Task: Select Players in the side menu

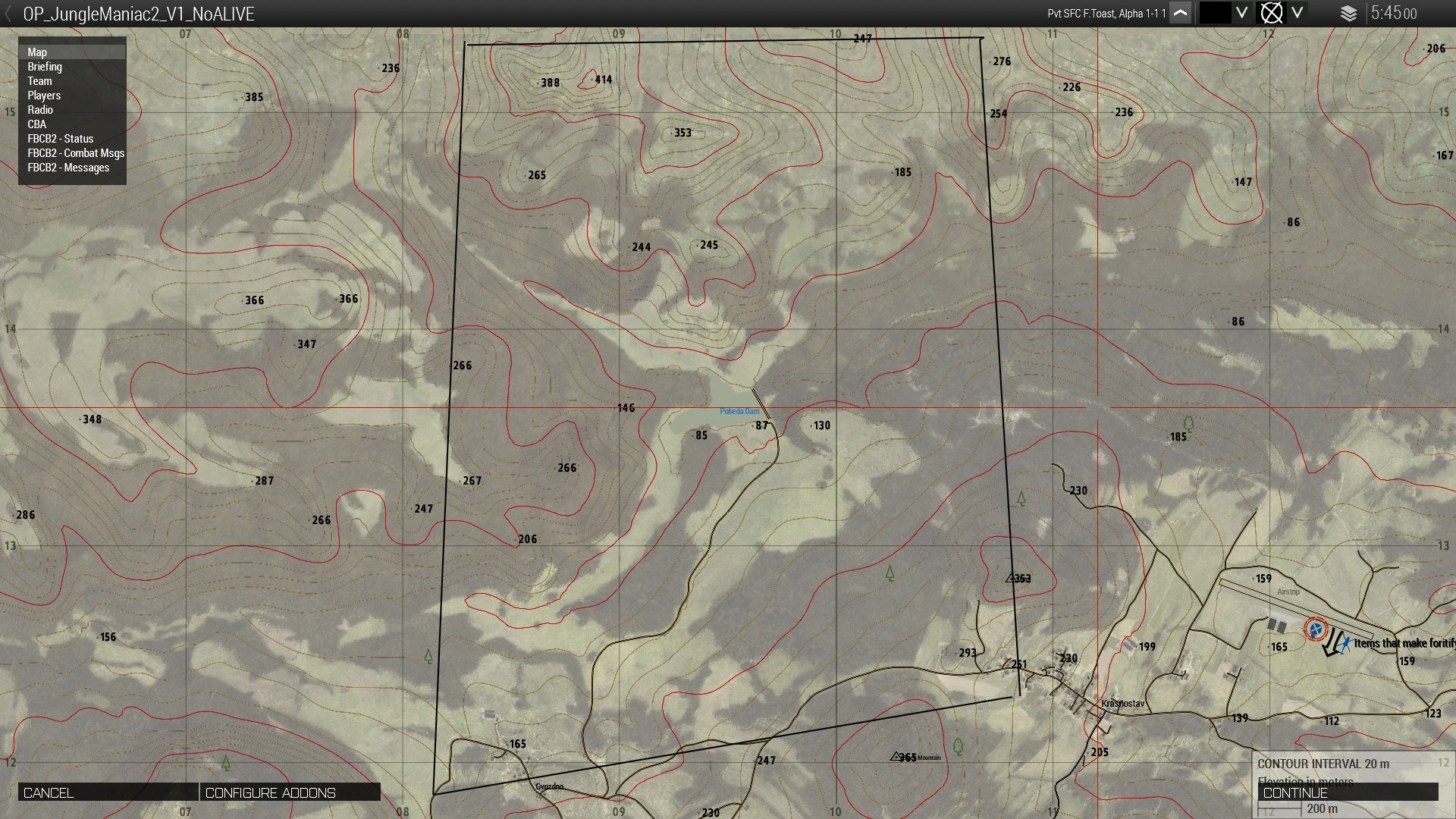Action: tap(44, 96)
